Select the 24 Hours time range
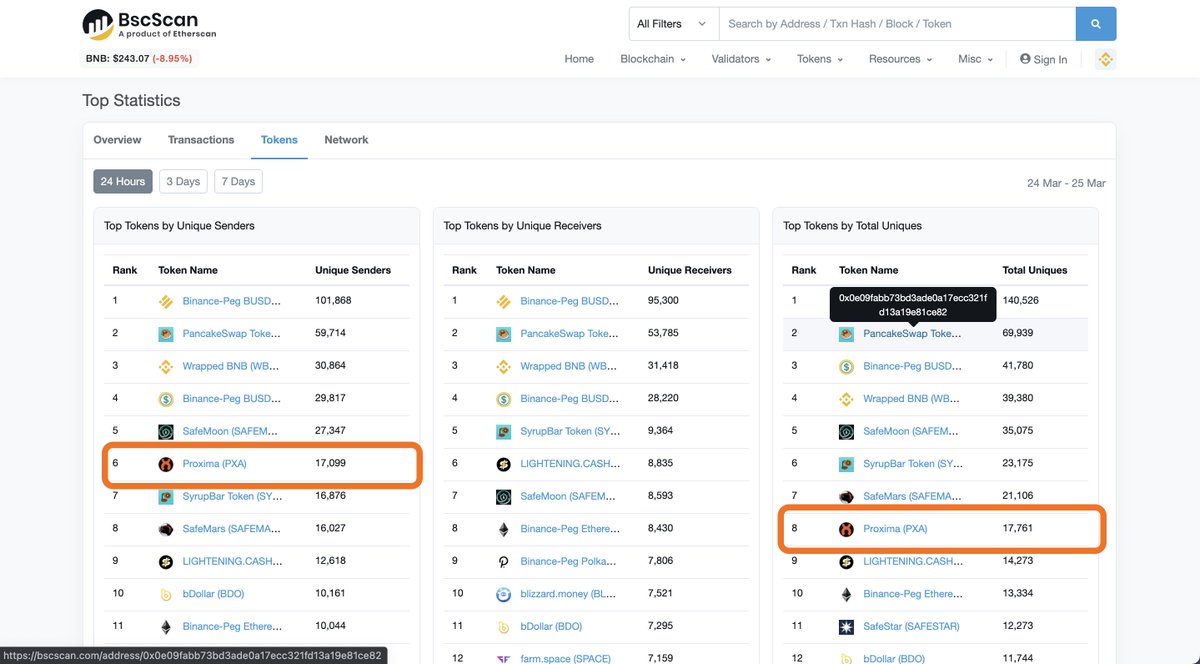Screen dimensions: 1200x664 (x=123, y=181)
